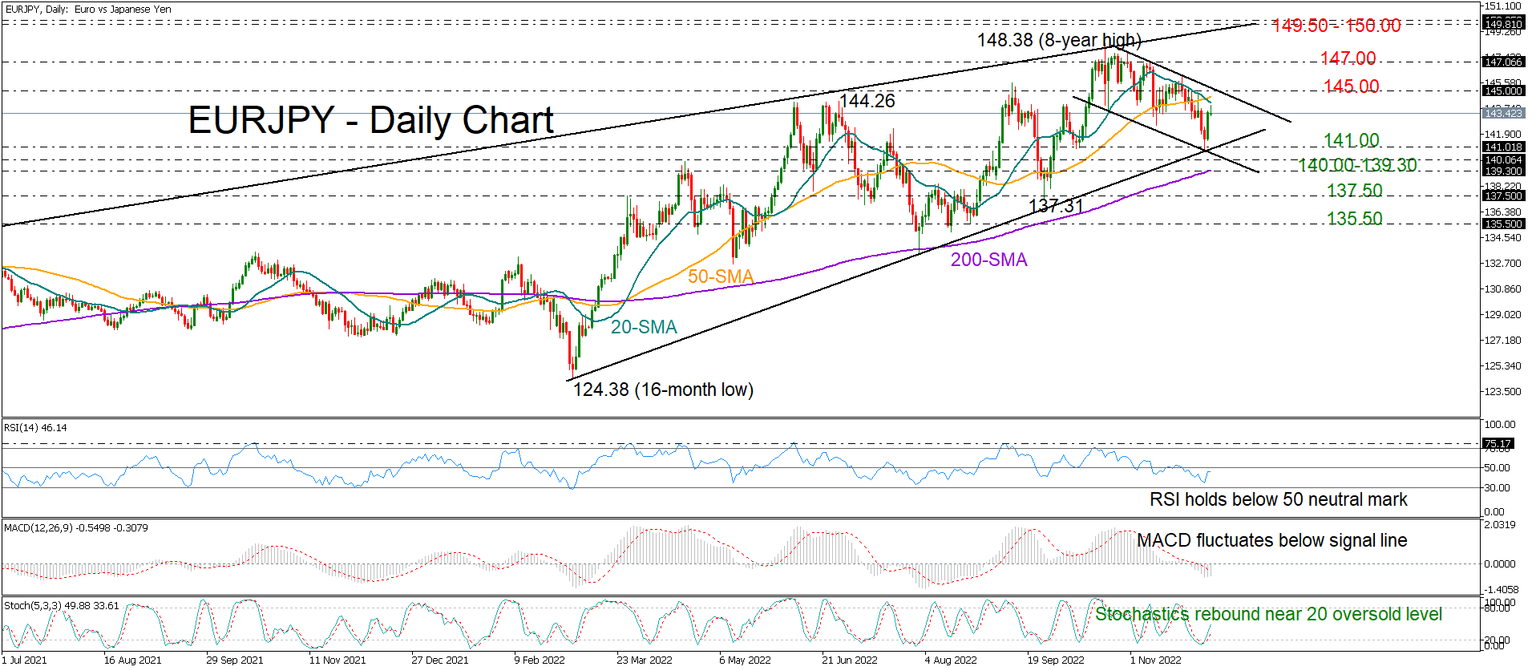Screen dimensions: 1536x670
Task: Select the 124.38 (16-month low) annotation
Action: click(x=662, y=389)
